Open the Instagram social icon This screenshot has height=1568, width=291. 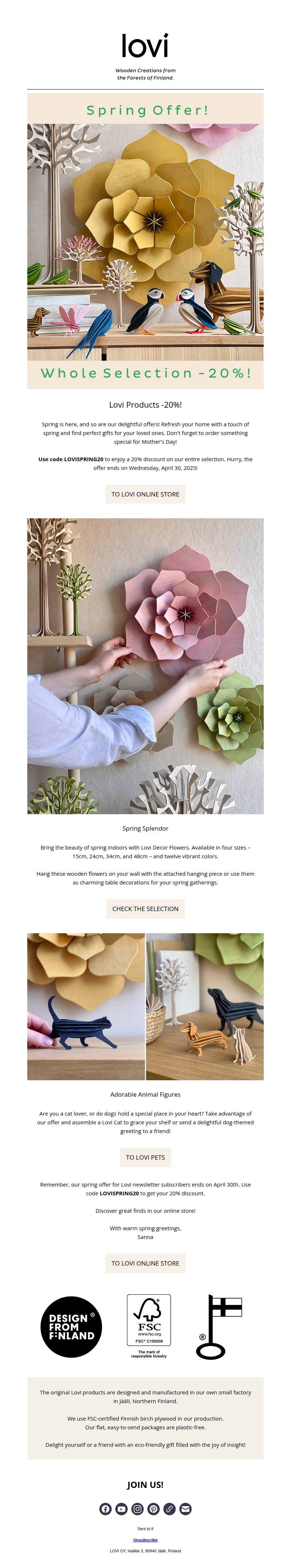click(x=137, y=1509)
